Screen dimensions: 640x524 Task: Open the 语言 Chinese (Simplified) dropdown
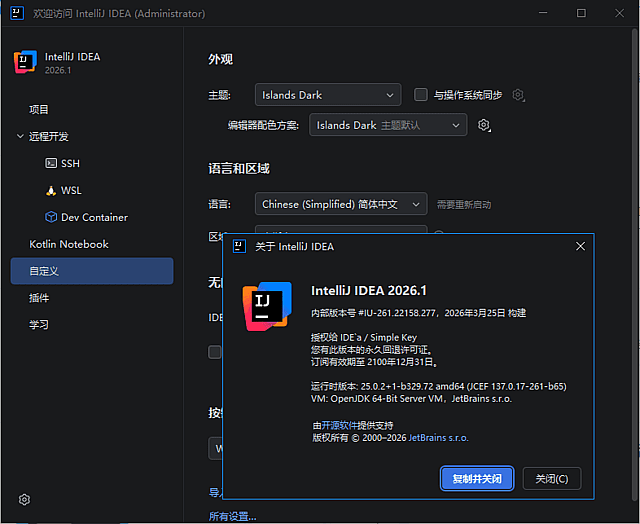click(340, 204)
